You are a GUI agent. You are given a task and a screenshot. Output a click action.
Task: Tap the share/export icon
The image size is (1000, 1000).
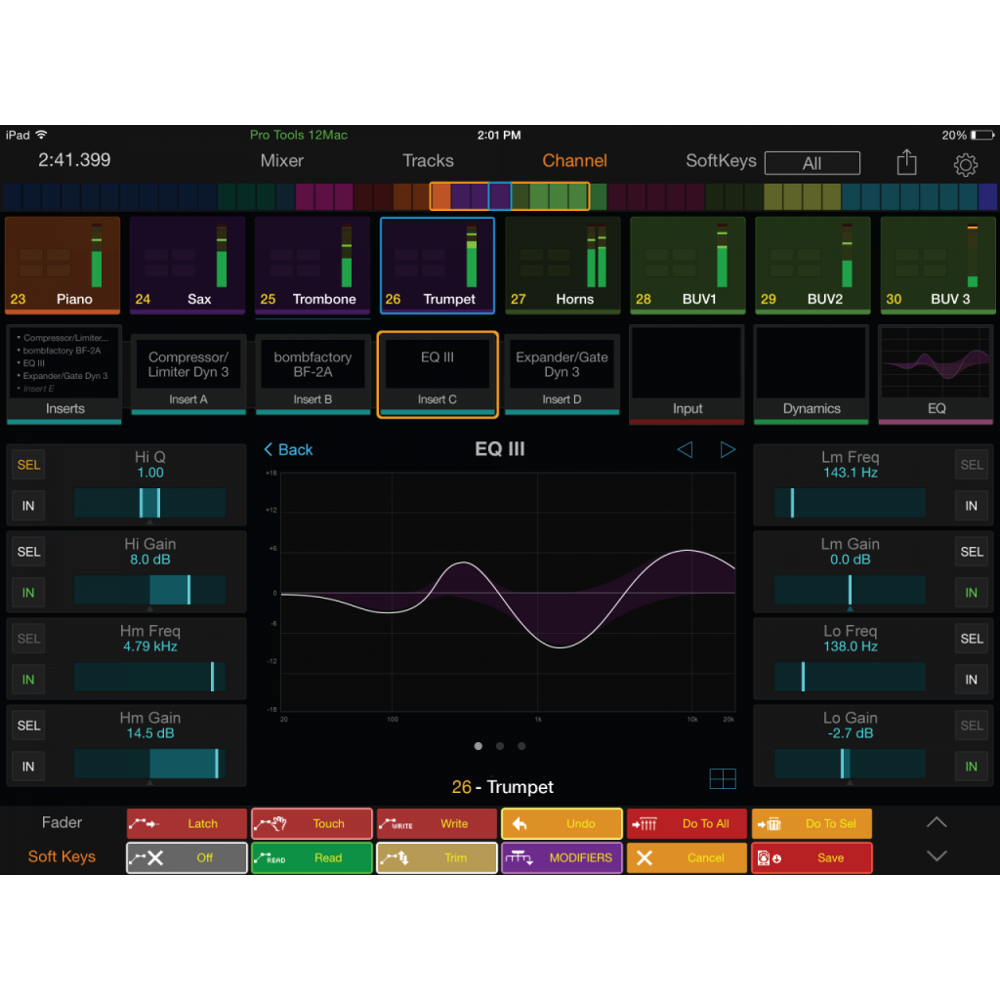[x=906, y=162]
